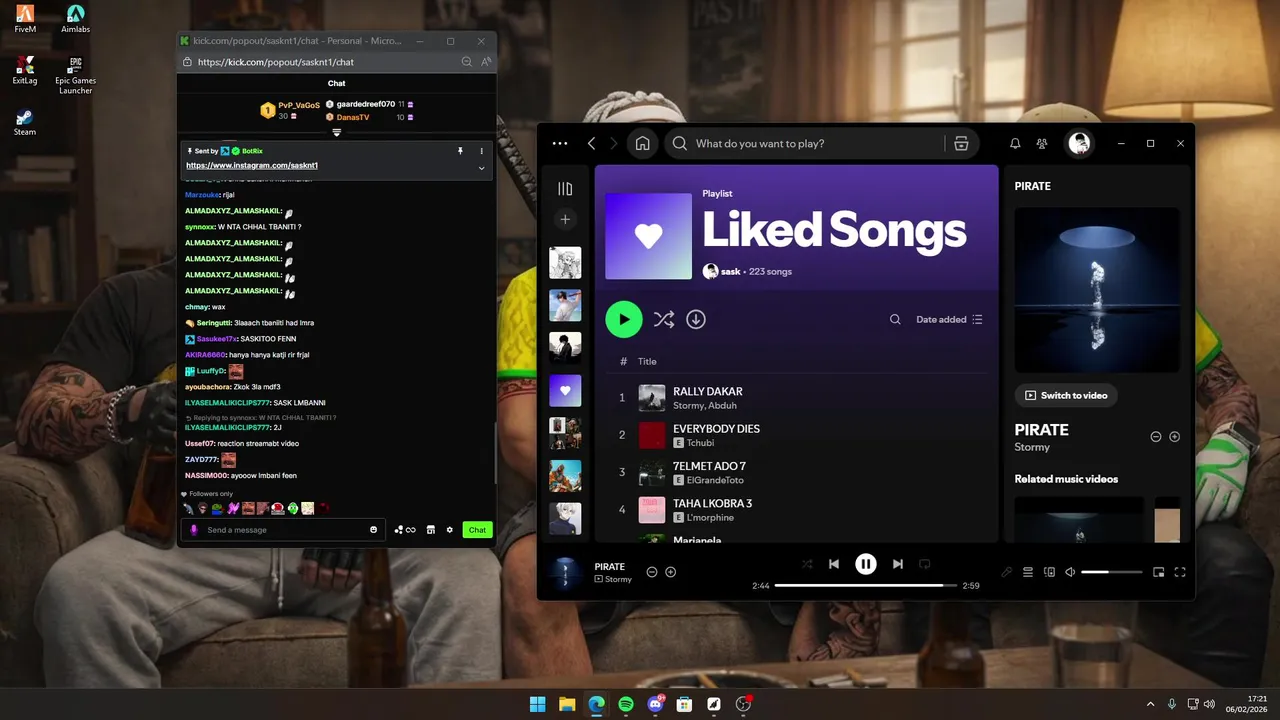The height and width of the screenshot is (720, 1280).
Task: Open the Browse icon in Spotify search bar
Action: click(x=961, y=143)
